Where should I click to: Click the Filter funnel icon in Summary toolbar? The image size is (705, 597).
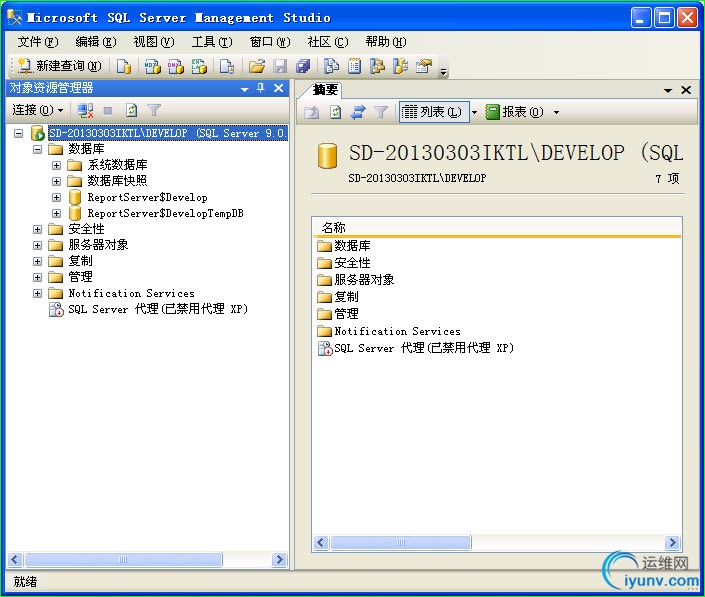(x=381, y=111)
